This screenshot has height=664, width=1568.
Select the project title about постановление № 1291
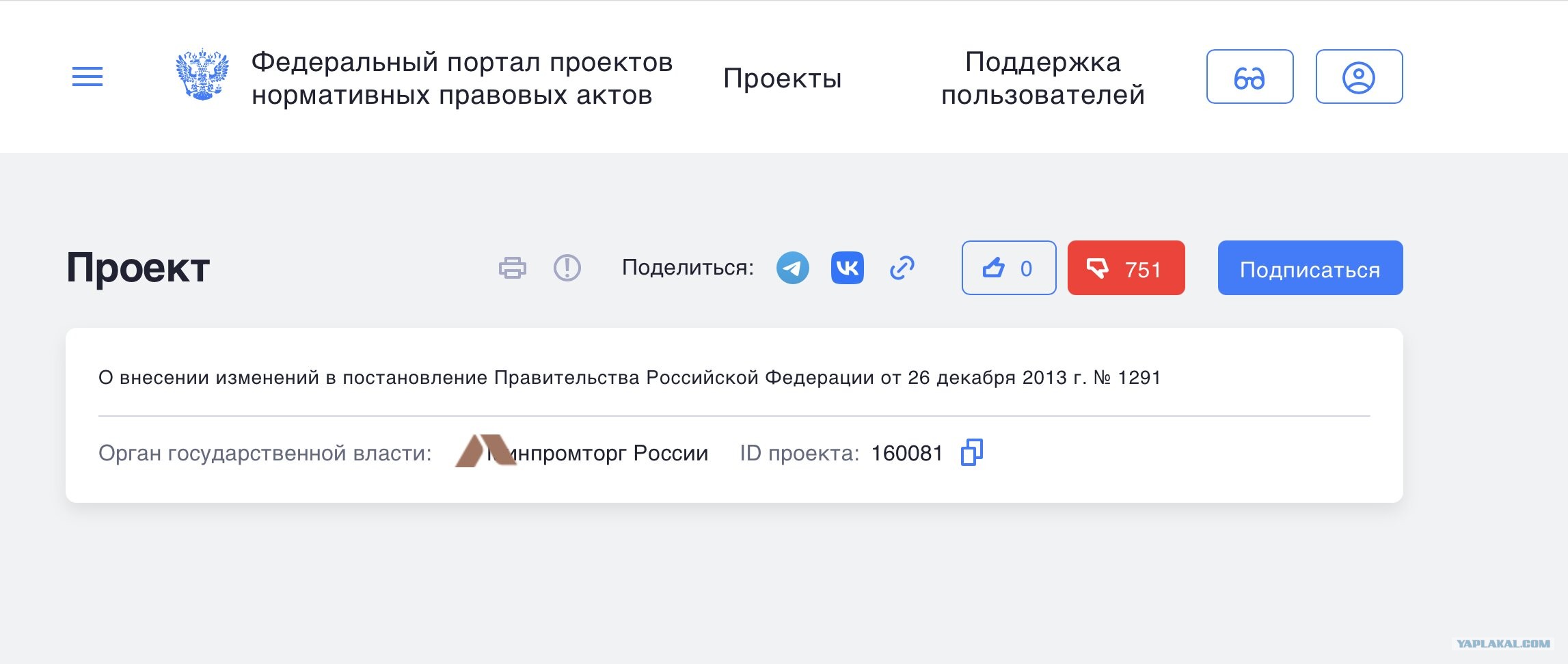[x=630, y=378]
